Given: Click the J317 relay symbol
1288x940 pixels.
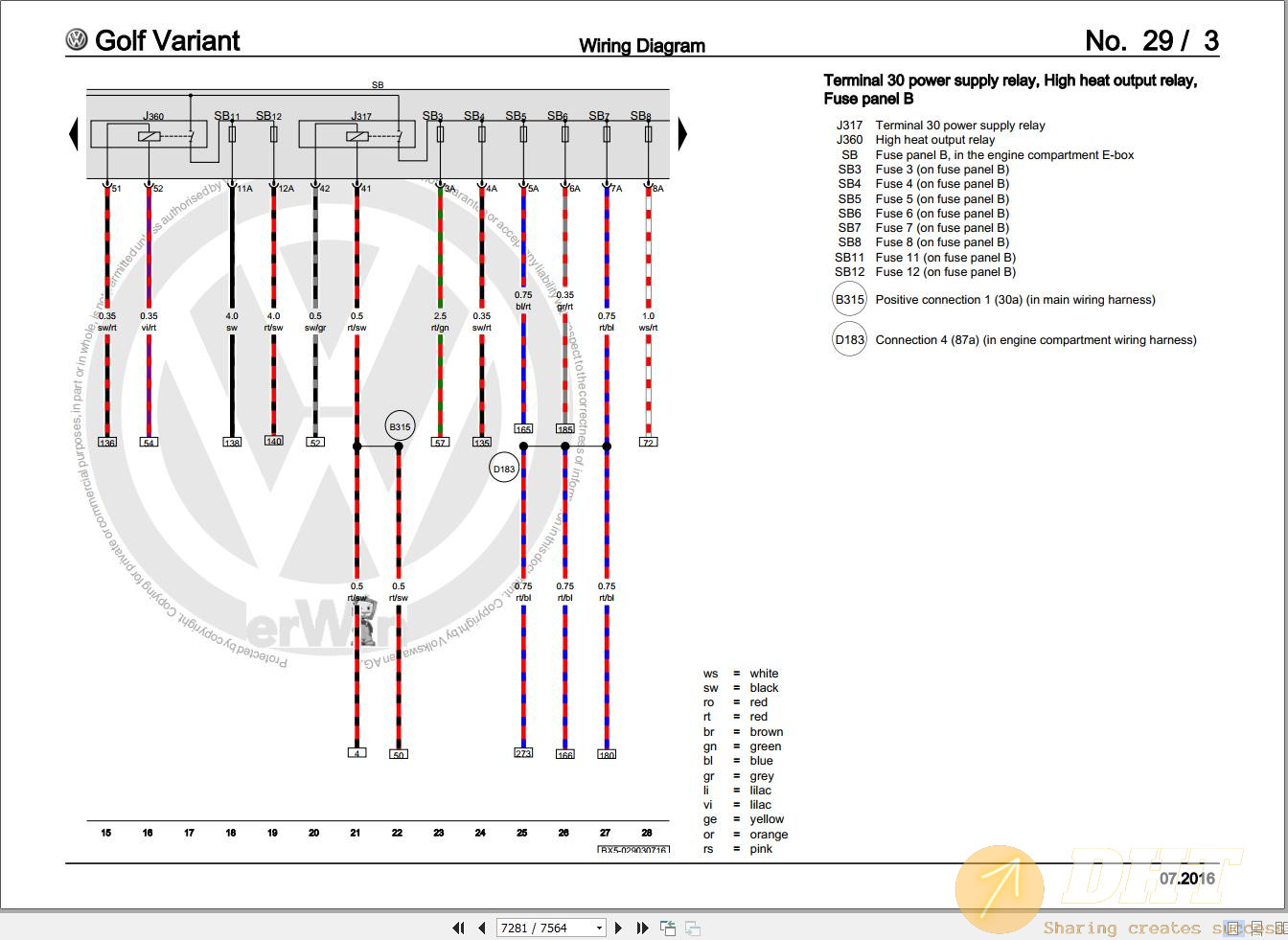Looking at the screenshot, I should 356,135.
